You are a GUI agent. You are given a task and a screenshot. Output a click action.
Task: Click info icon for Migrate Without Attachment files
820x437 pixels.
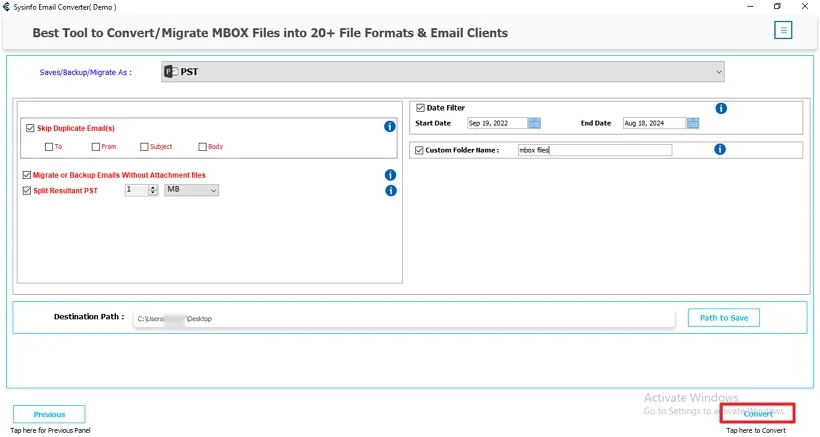point(390,175)
